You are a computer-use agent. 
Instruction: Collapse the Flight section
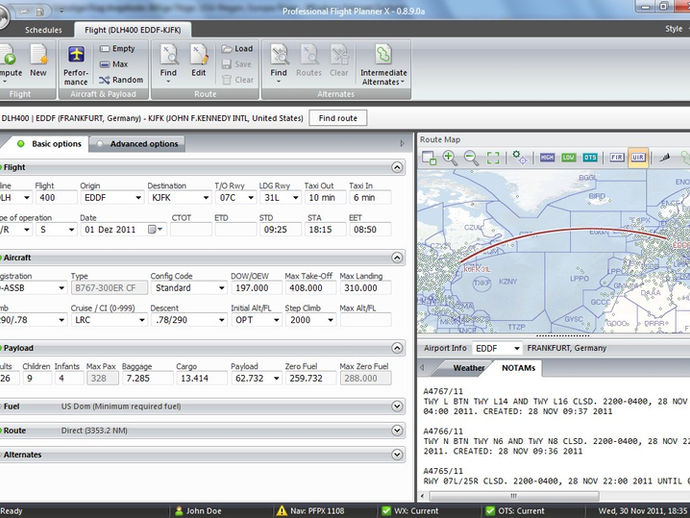pos(397,167)
